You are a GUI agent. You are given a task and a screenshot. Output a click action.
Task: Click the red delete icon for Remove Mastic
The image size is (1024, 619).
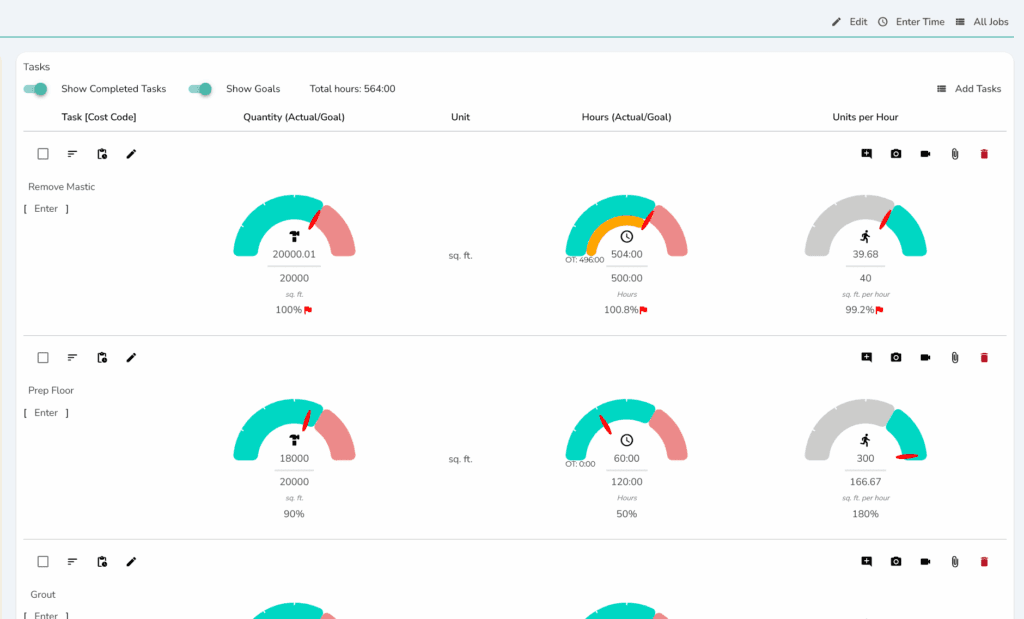coord(984,154)
